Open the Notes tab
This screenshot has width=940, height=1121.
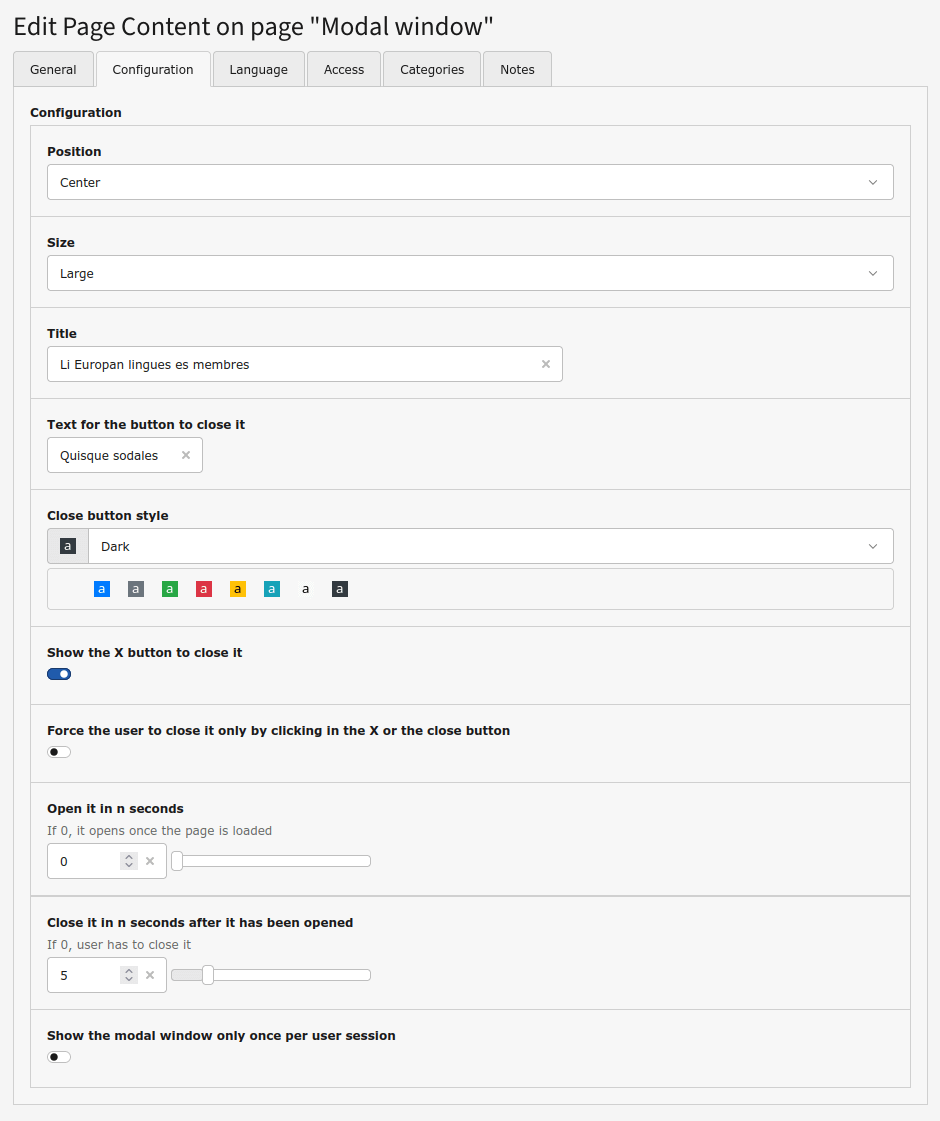(x=517, y=70)
